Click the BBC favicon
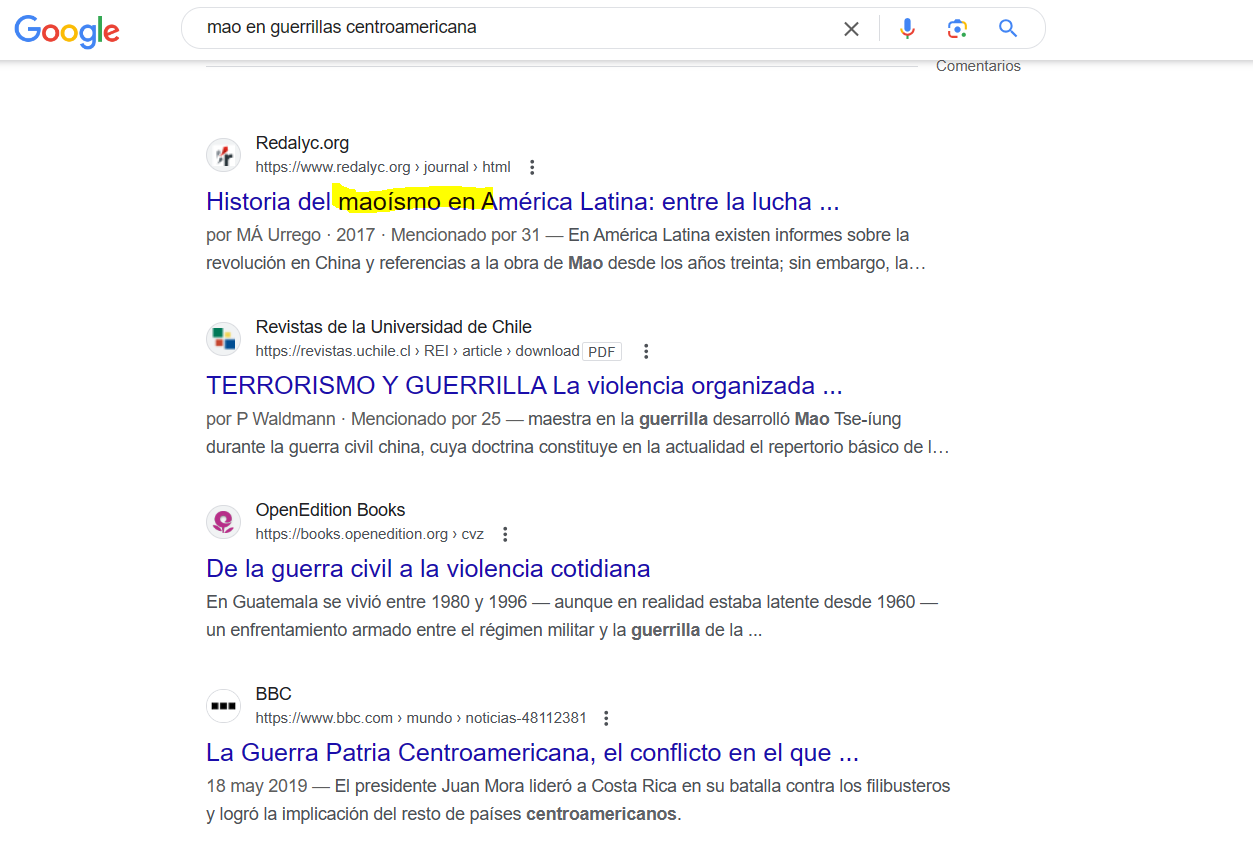The width and height of the screenshot is (1253, 847). click(x=224, y=706)
